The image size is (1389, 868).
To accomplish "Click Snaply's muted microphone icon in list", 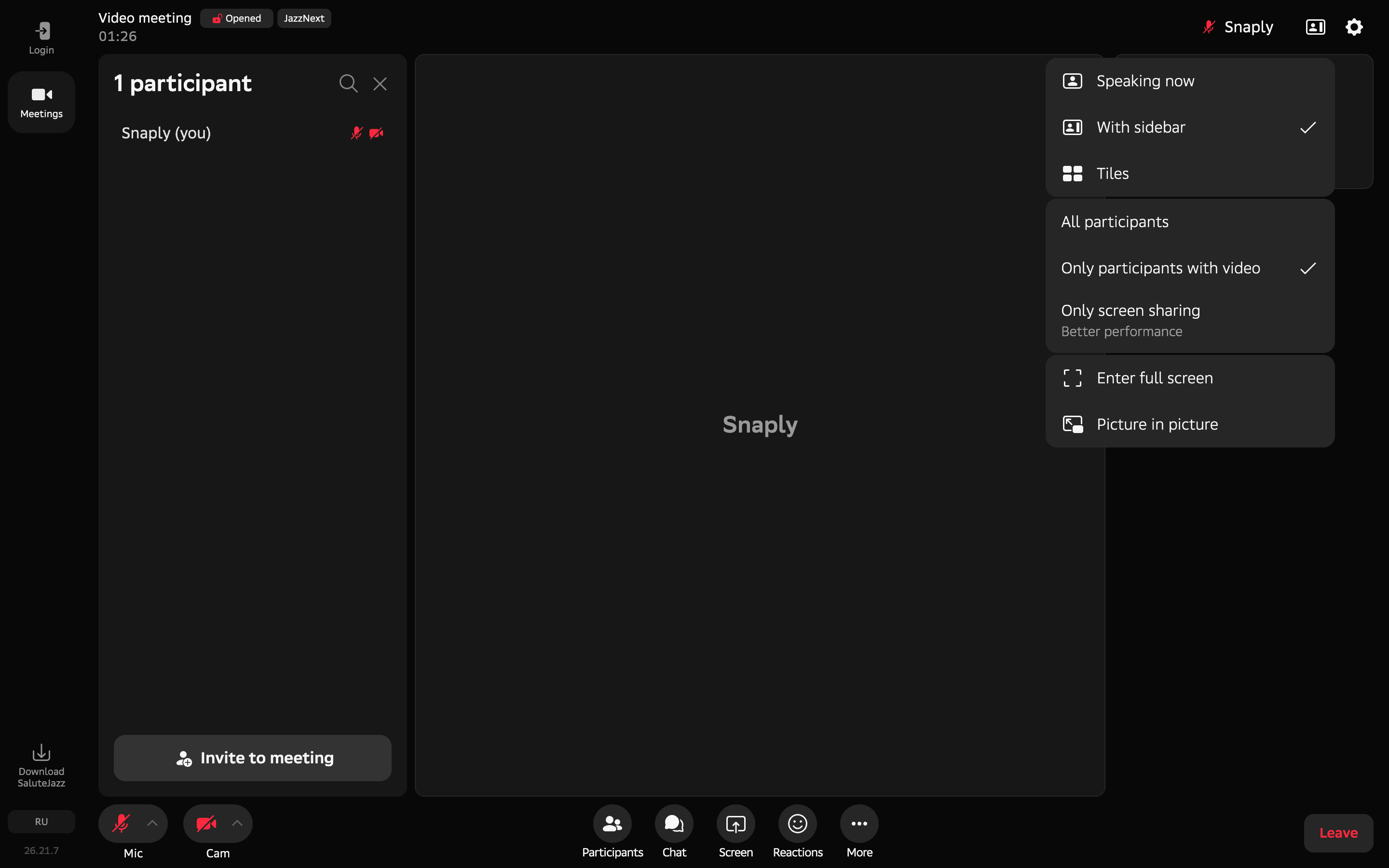I will (357, 133).
